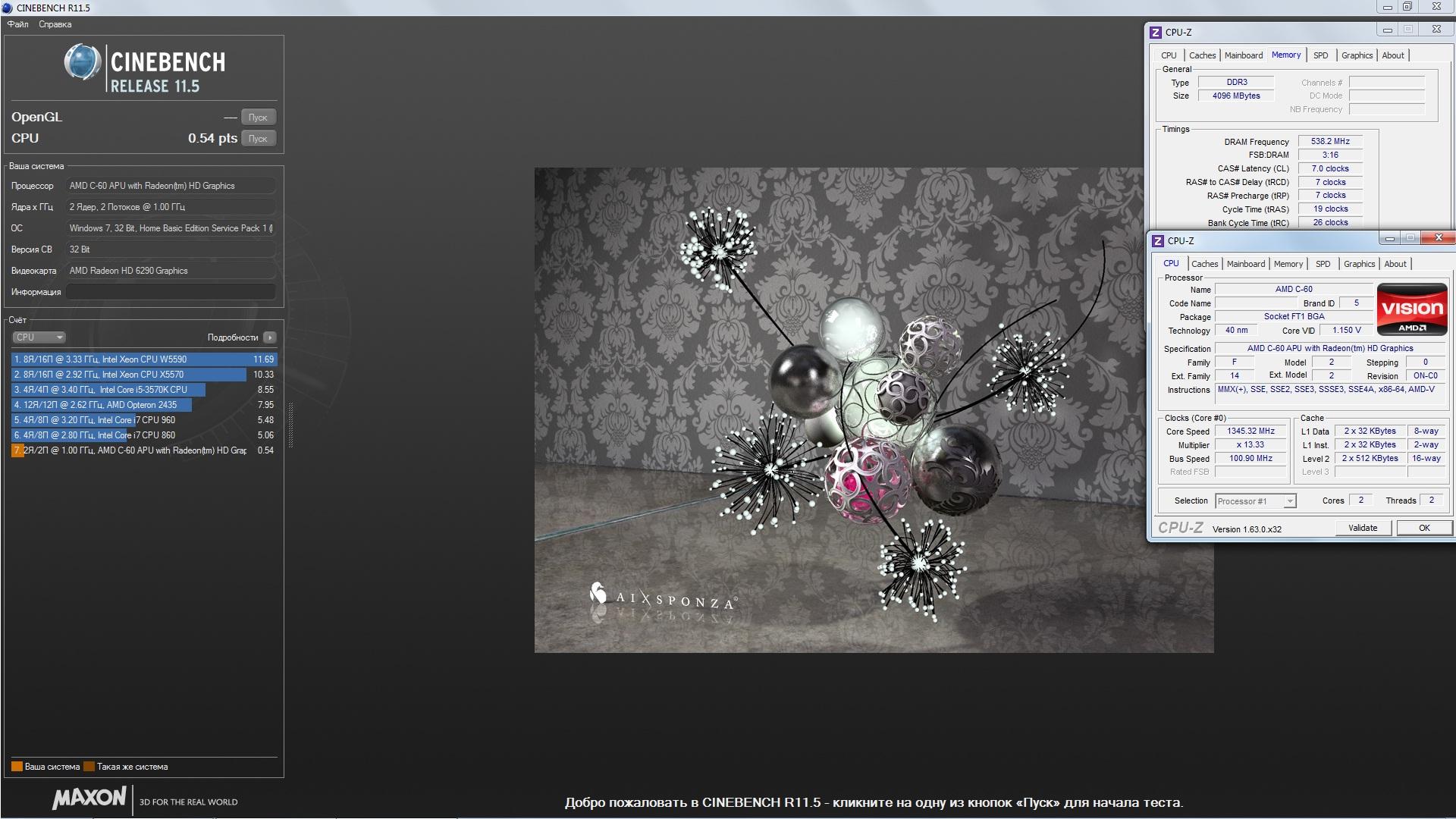The height and width of the screenshot is (819, 1456).
Task: Switch to Mainboard tab in front CPU-Z window
Action: [1246, 264]
